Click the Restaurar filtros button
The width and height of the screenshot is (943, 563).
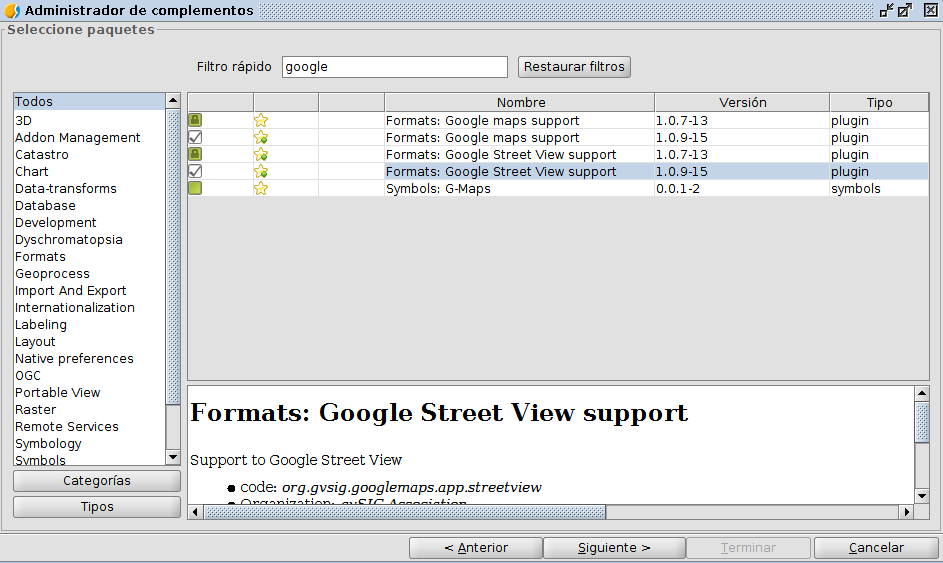click(x=574, y=67)
